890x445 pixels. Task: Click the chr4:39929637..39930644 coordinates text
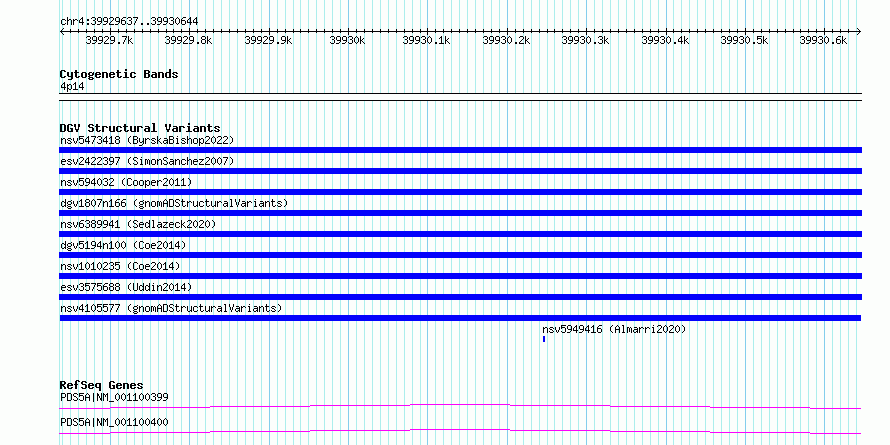129,21
